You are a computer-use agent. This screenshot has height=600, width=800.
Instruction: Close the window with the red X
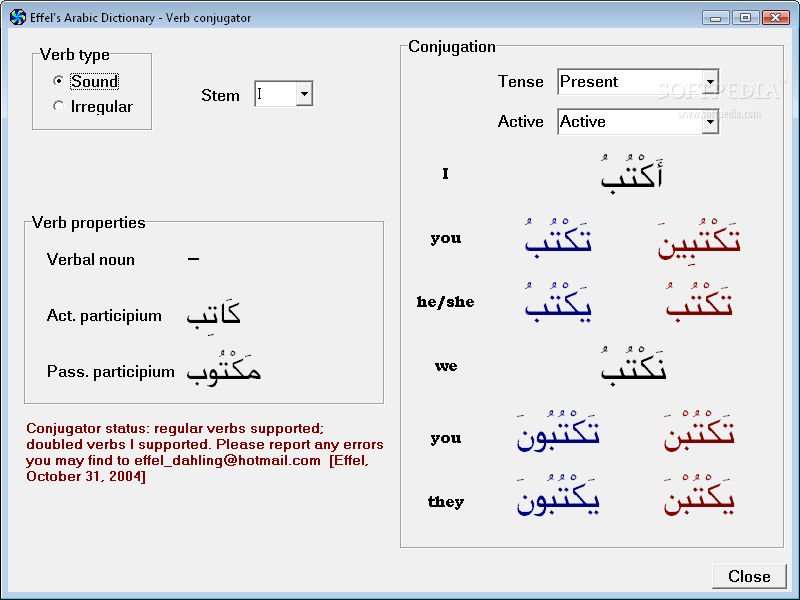coord(776,18)
